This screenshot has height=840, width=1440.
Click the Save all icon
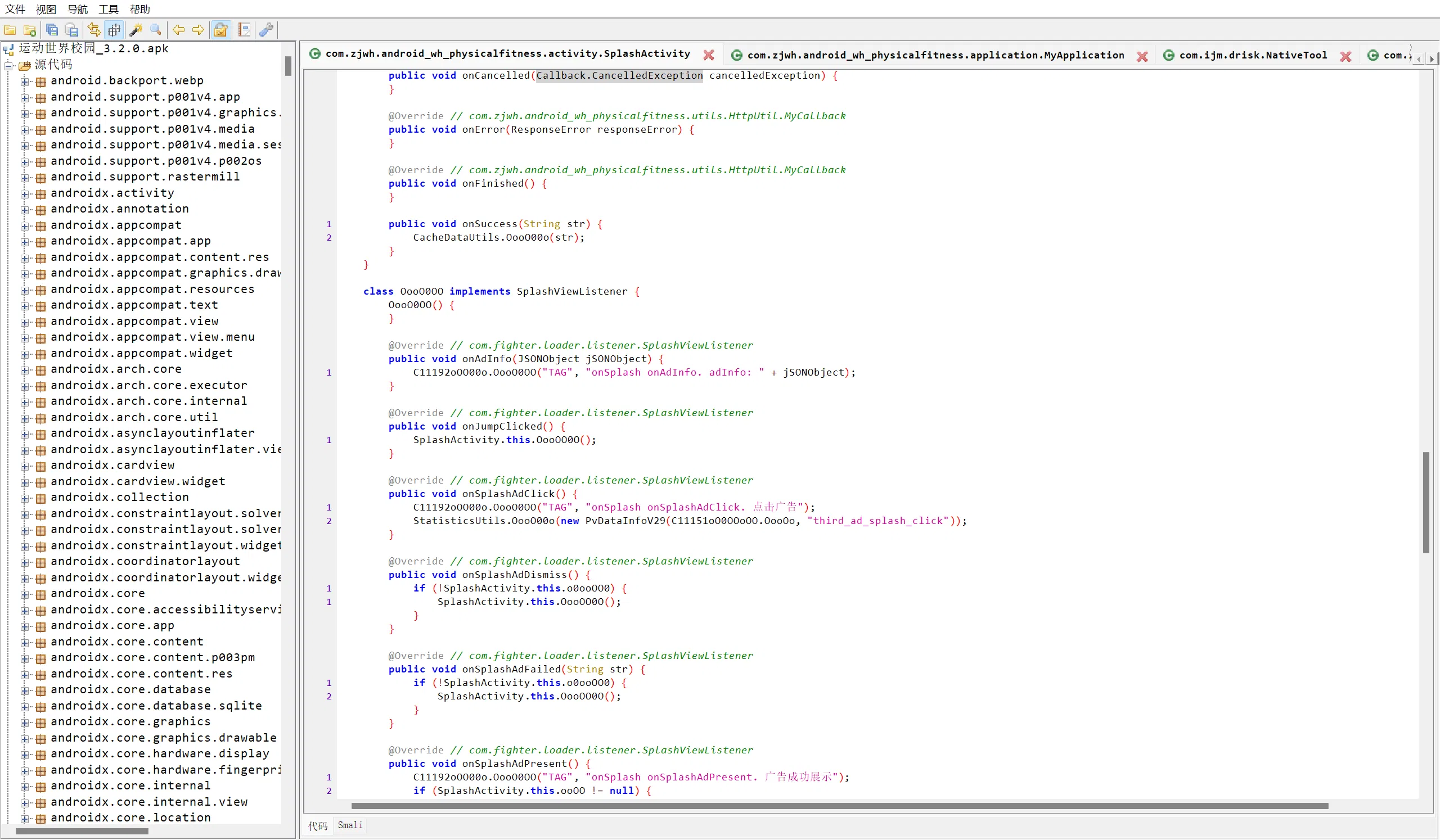(52, 30)
